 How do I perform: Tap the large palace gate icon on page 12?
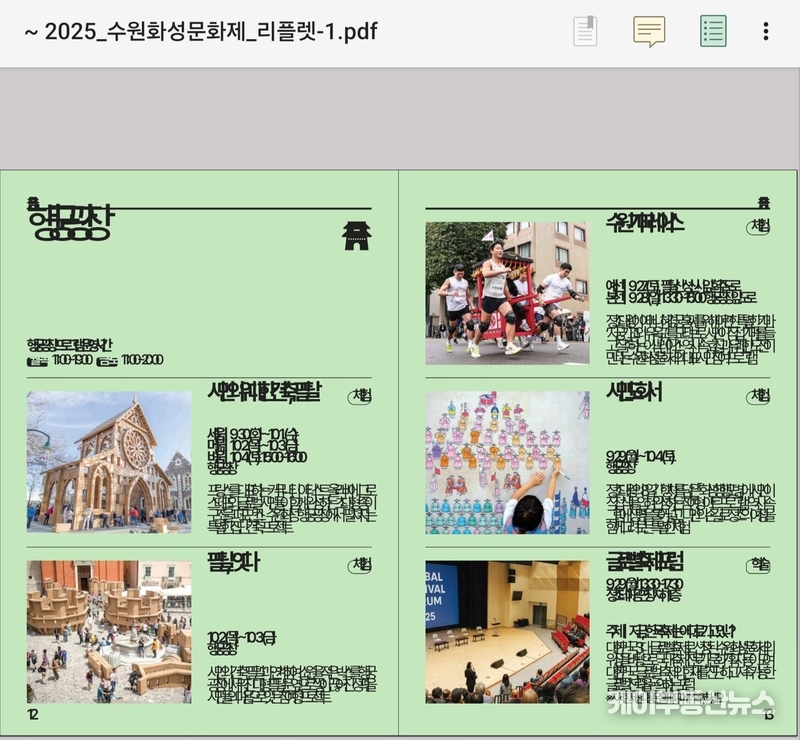point(357,235)
